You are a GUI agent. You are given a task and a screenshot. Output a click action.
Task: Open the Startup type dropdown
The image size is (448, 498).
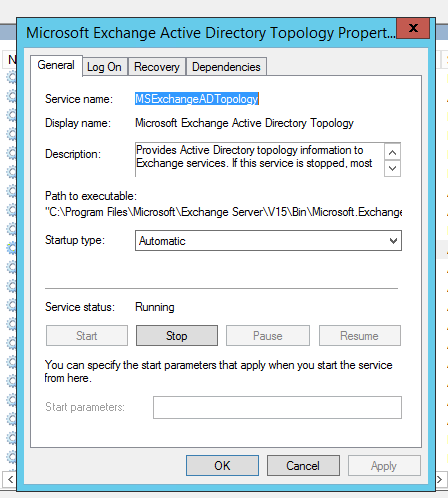point(268,241)
